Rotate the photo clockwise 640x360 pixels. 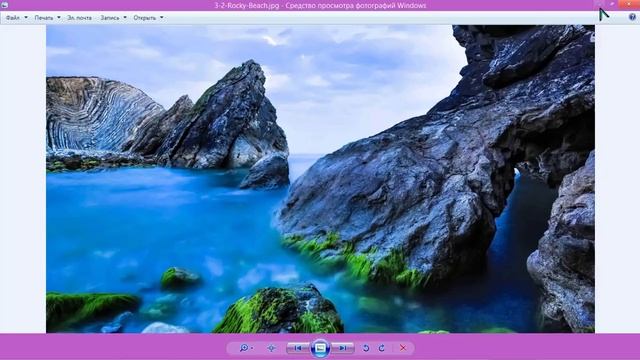382,348
